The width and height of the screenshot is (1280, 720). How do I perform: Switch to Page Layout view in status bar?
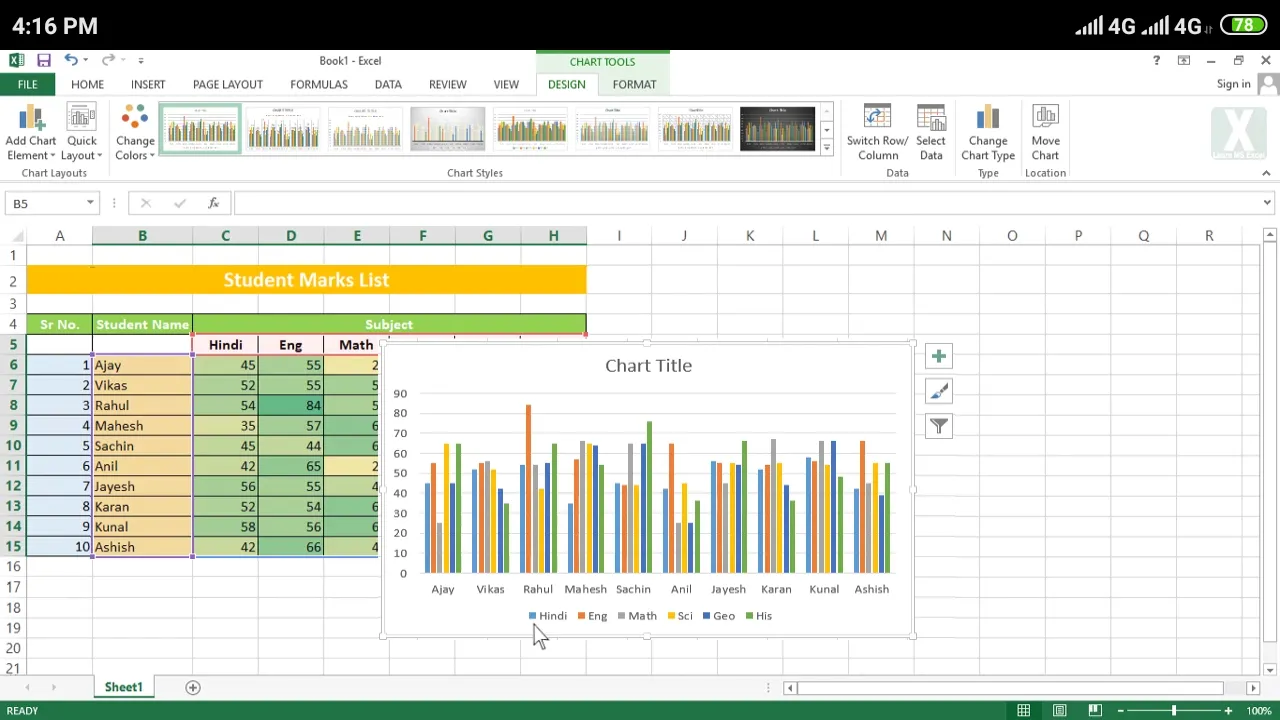1059,711
